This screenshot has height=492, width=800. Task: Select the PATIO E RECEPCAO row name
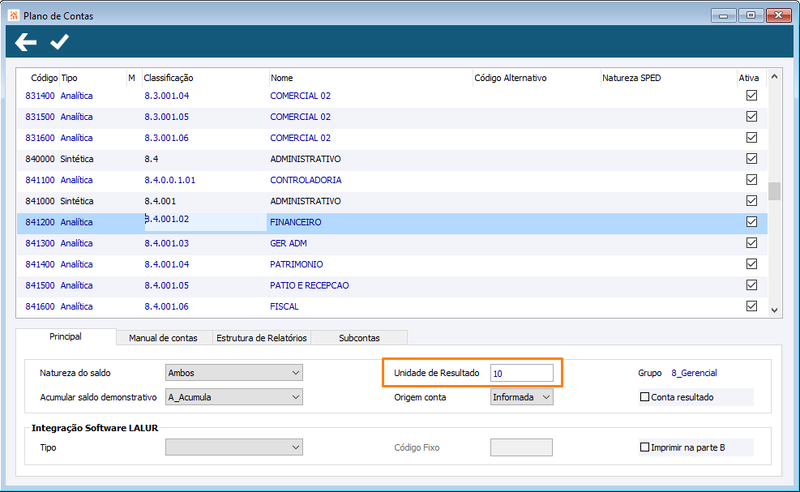click(309, 285)
